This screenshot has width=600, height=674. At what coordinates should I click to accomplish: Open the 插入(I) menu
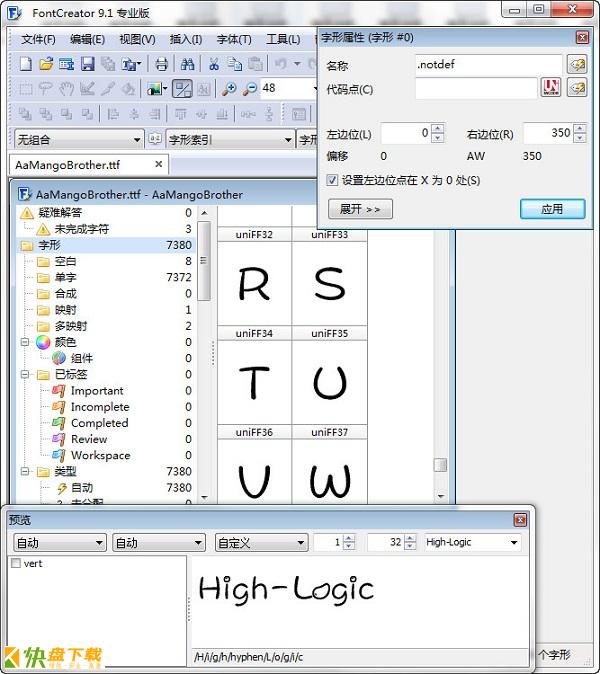[x=186, y=40]
